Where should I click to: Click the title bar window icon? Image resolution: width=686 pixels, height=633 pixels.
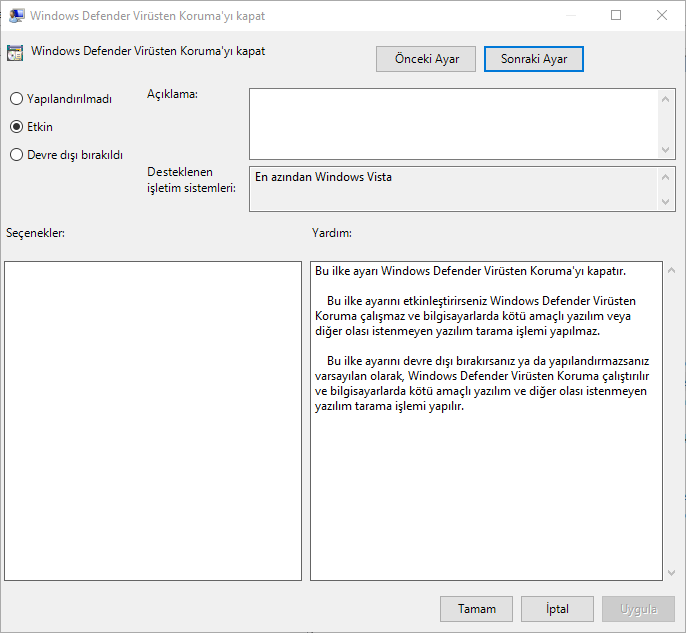tap(16, 16)
